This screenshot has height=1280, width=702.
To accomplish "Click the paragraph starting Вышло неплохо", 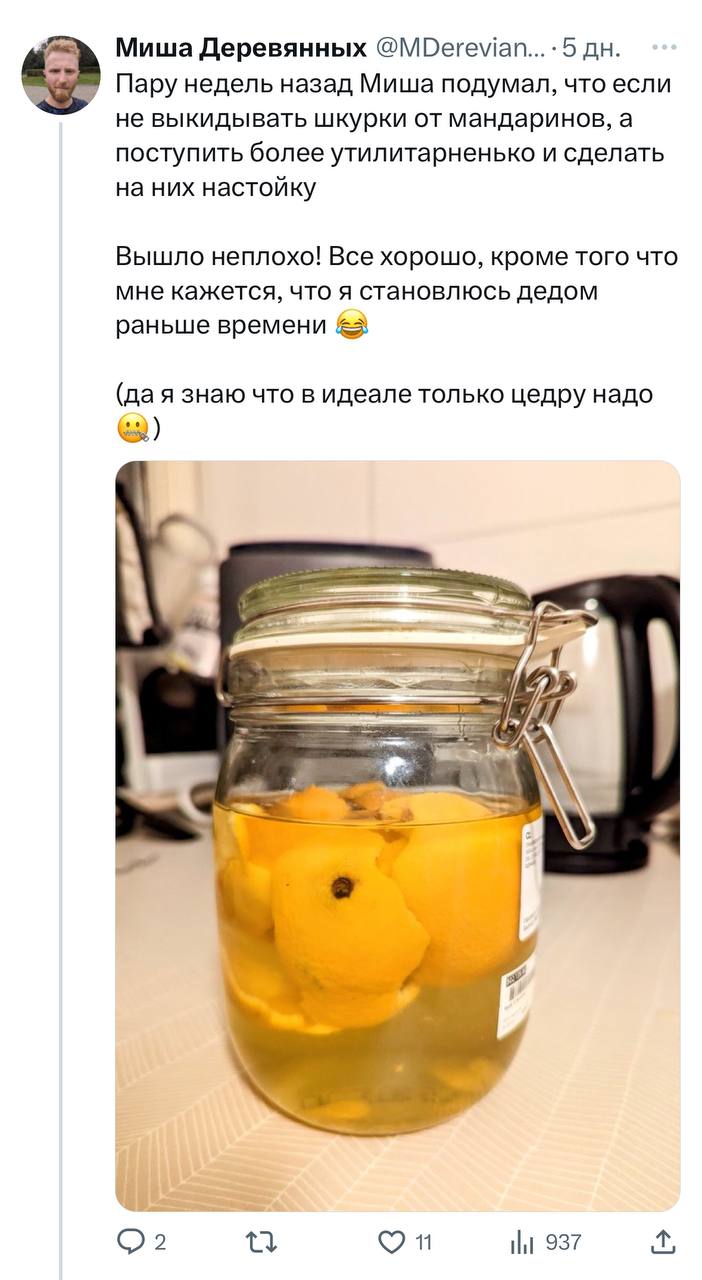I will point(397,290).
